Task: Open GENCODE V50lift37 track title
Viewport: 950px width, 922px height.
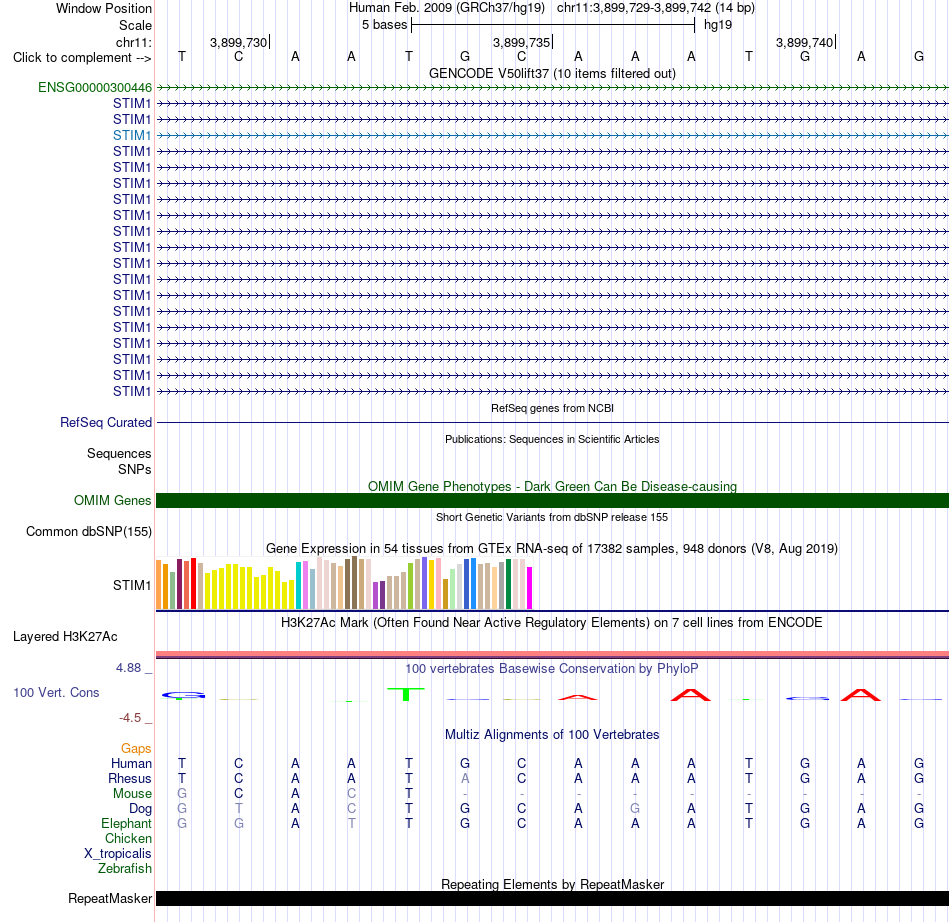Action: click(x=552, y=73)
